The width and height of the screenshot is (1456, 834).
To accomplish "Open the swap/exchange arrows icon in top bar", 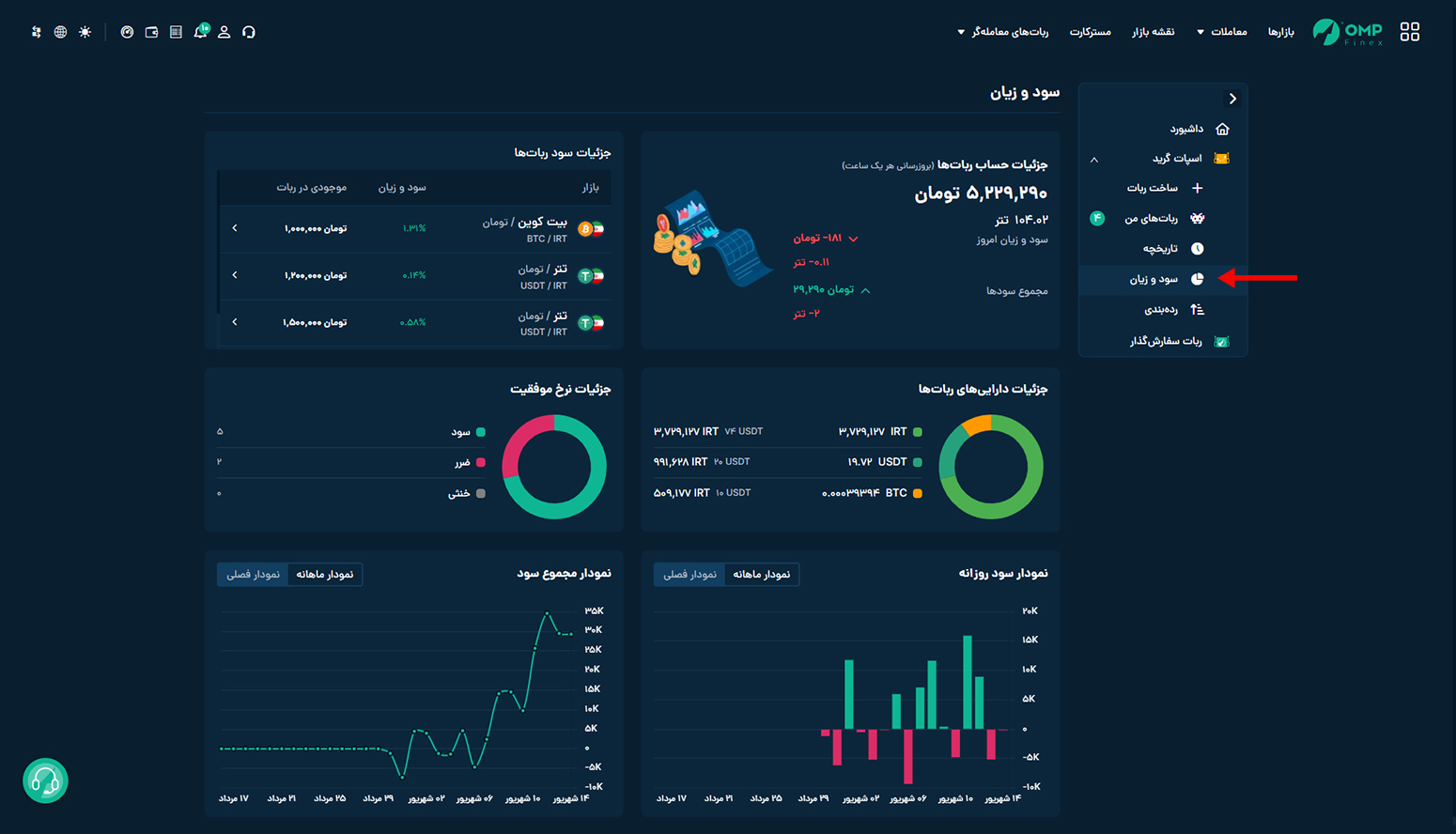I will point(36,32).
